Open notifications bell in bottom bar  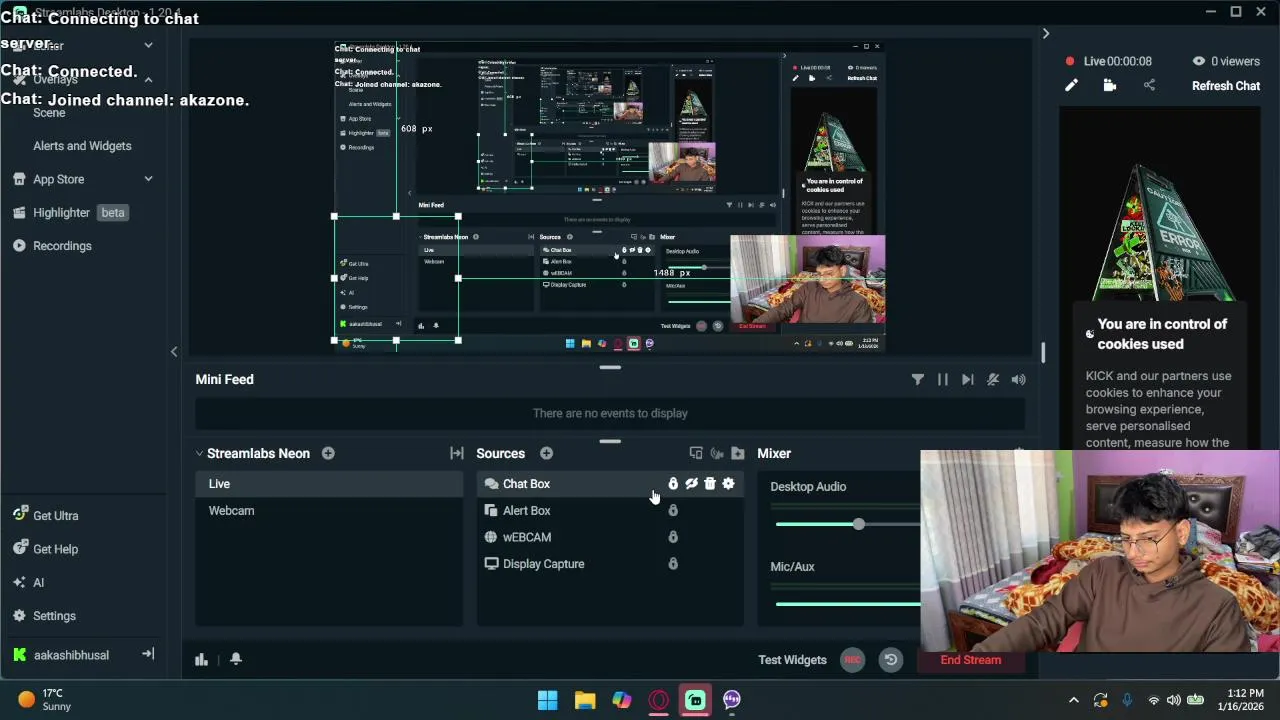(236, 659)
